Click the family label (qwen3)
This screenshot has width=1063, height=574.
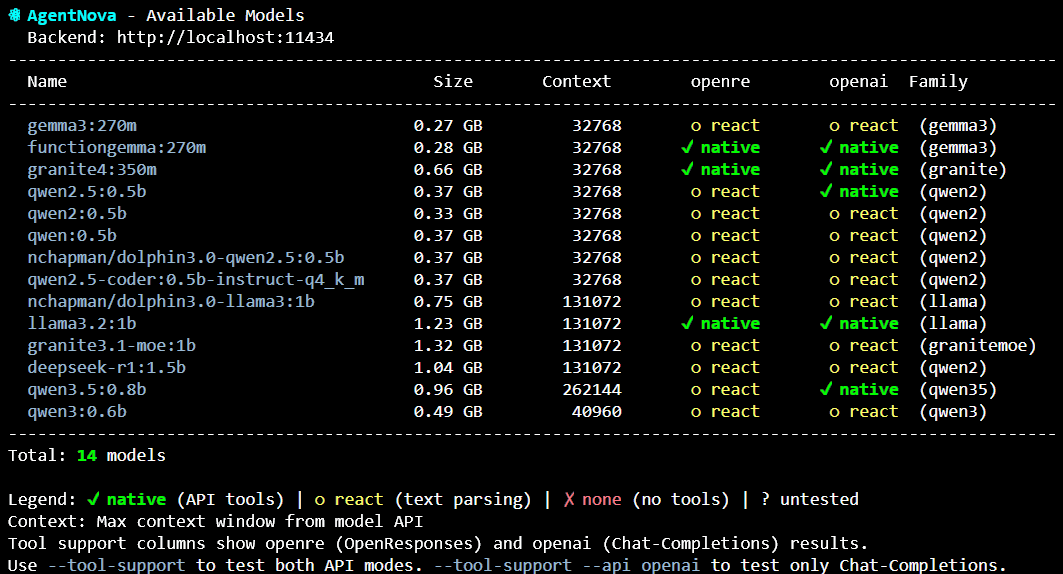coord(953,411)
